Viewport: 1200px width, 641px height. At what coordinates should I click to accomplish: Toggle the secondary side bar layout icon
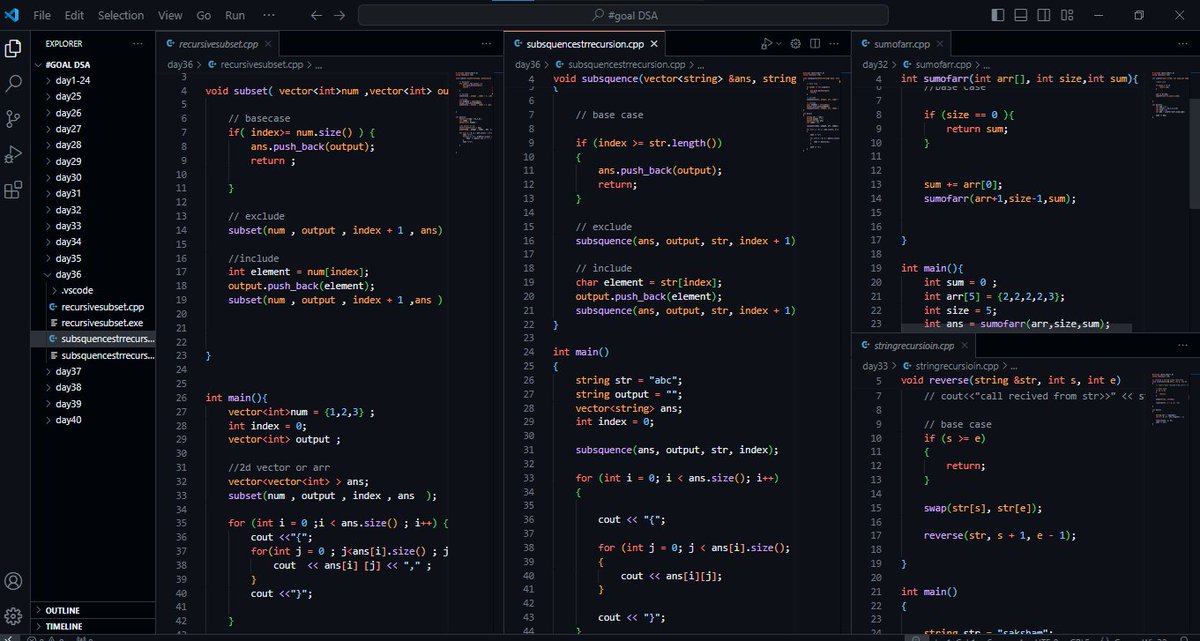[x=1045, y=15]
